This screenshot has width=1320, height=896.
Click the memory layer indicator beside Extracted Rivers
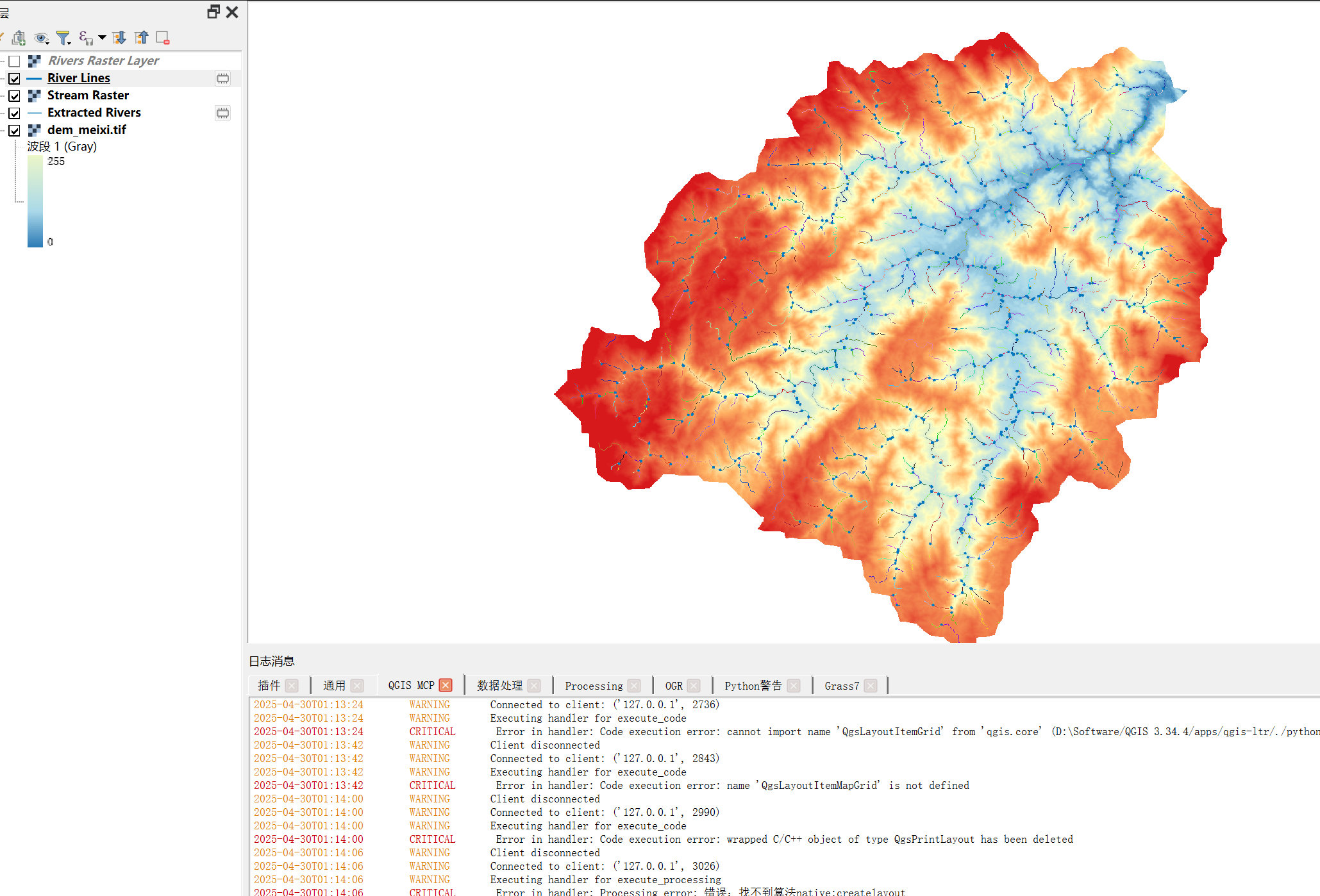click(222, 113)
